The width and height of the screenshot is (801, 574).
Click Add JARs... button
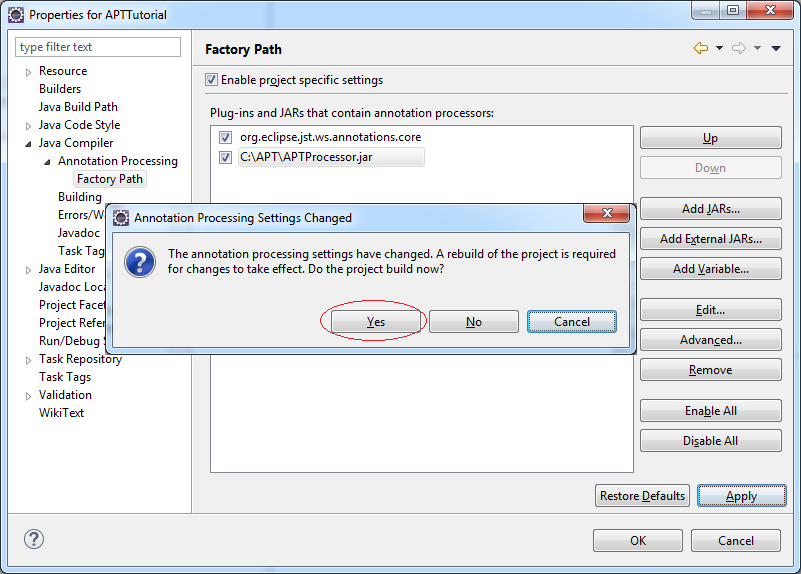(711, 209)
